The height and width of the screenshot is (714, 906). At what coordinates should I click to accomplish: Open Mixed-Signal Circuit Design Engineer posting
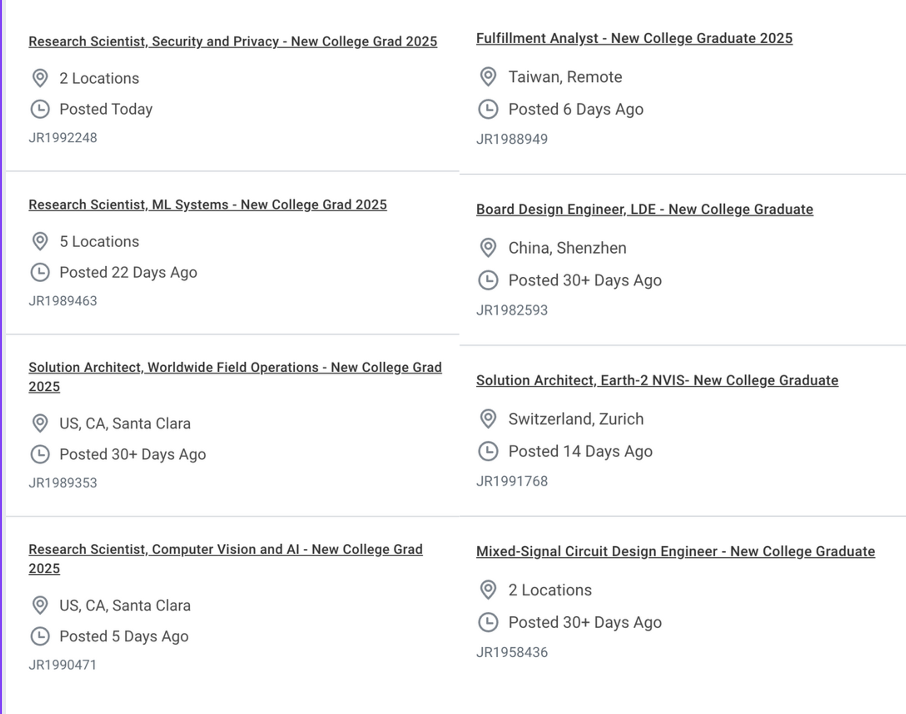[675, 552]
